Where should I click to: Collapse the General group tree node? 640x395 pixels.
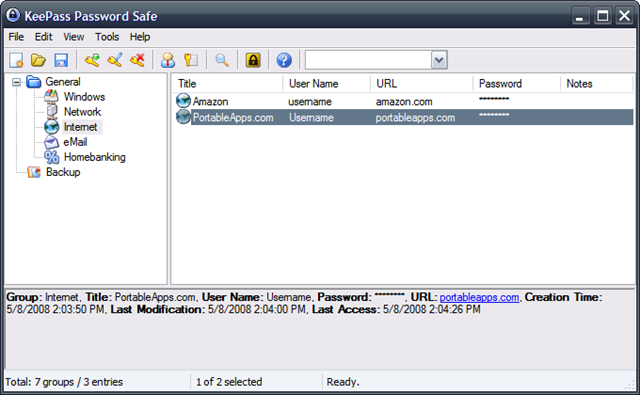[16, 82]
